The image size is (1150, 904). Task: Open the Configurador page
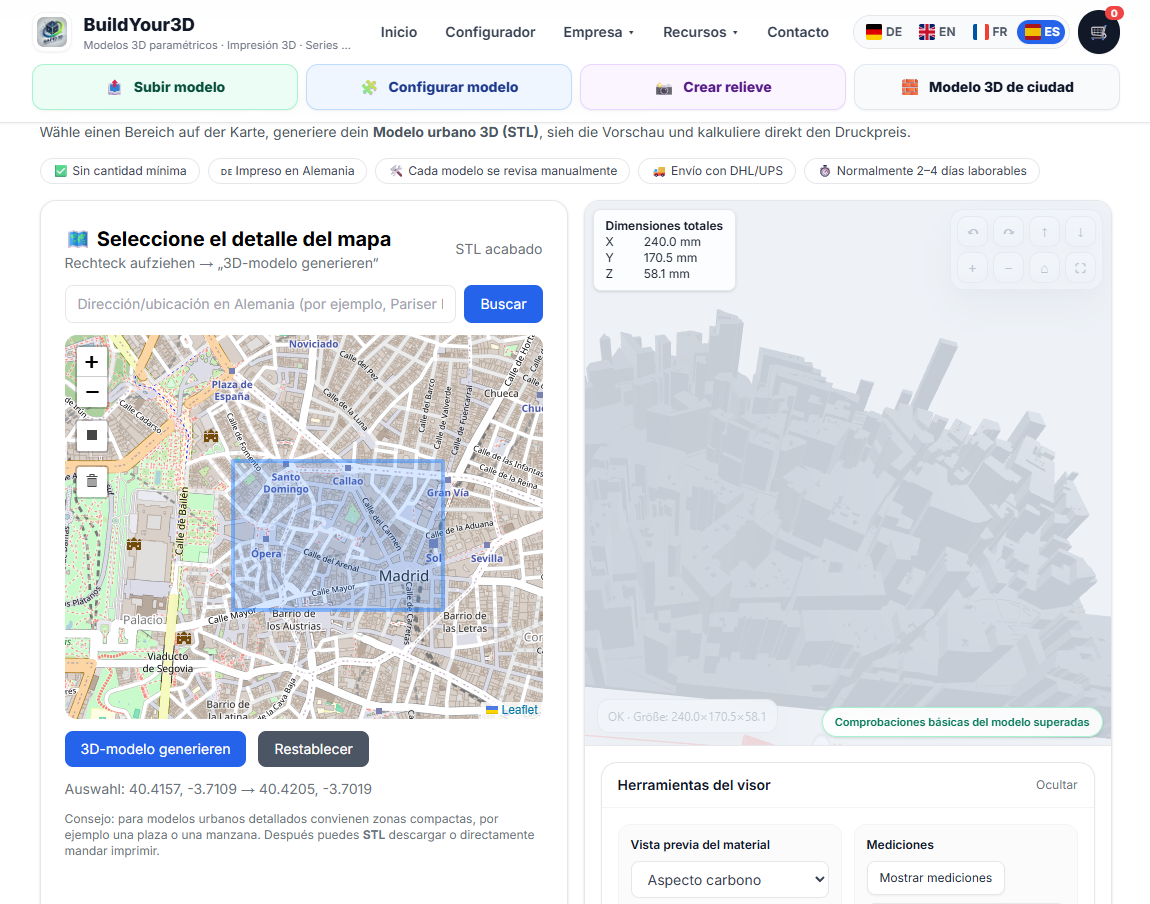pyautogui.click(x=490, y=32)
